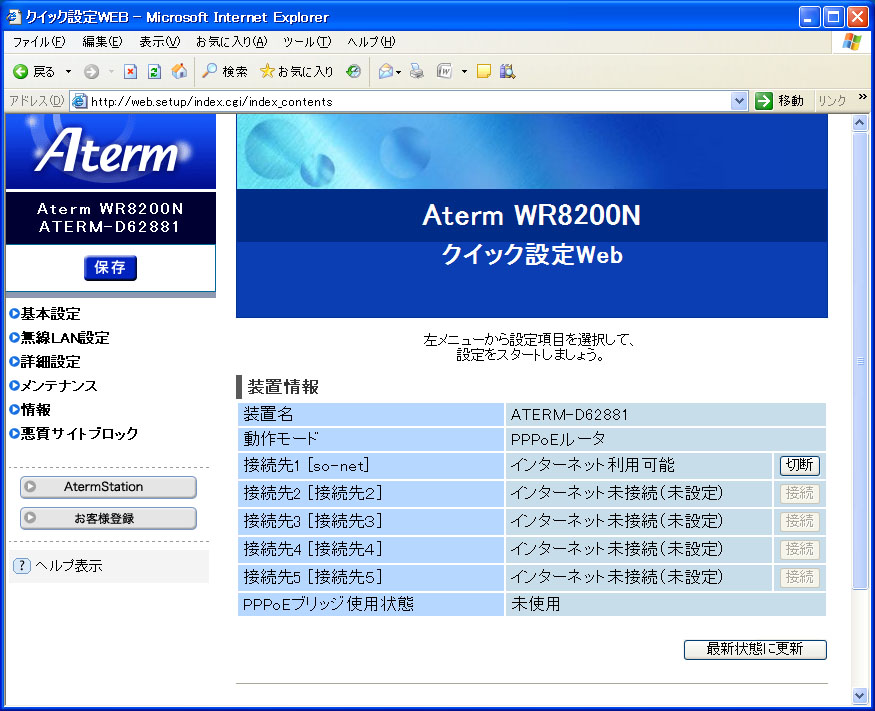Viewport: 875px width, 711px height.
Task: Click the blue 保存 button
Action: tap(110, 268)
